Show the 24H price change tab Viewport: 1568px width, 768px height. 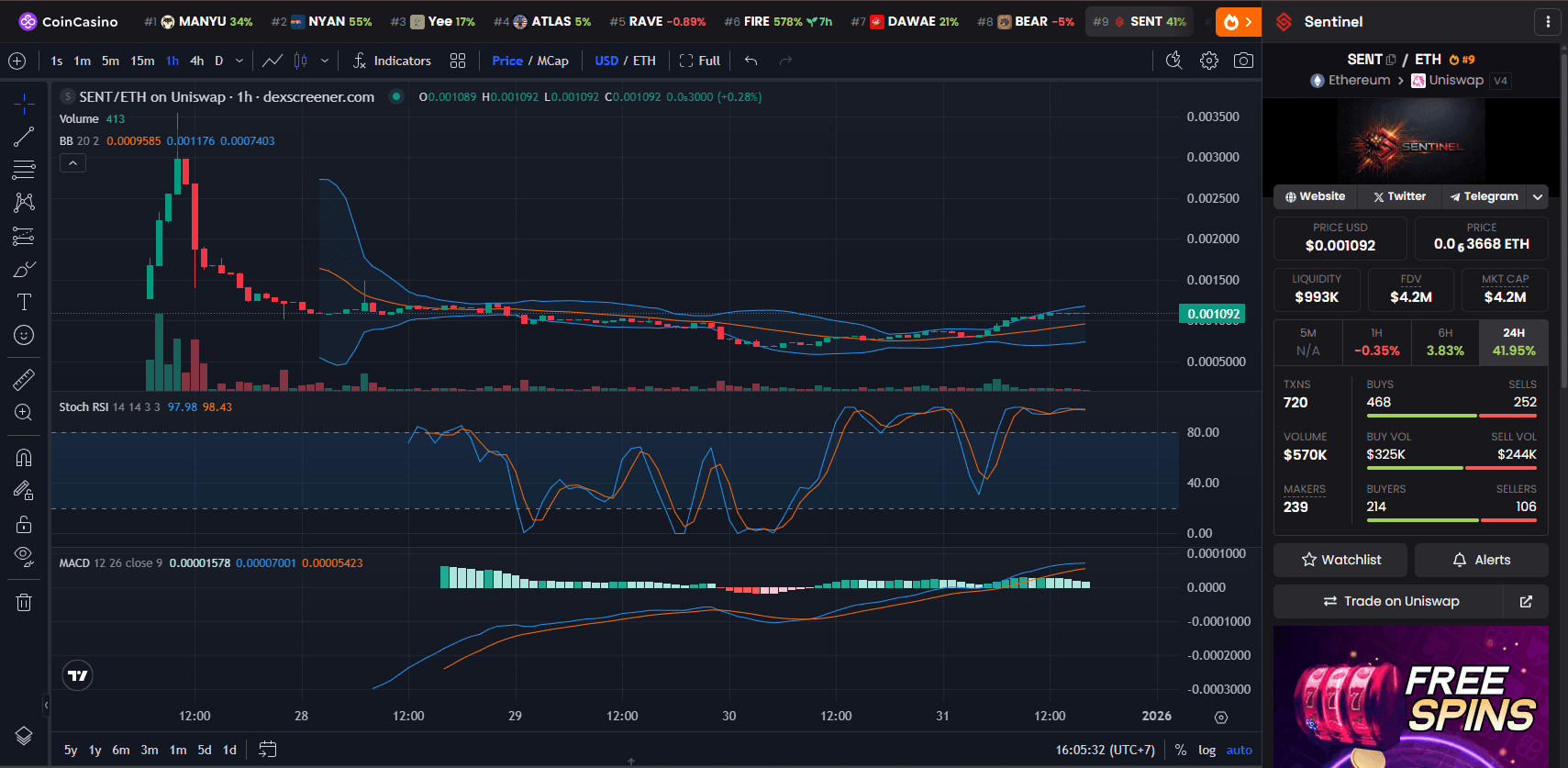point(1514,341)
